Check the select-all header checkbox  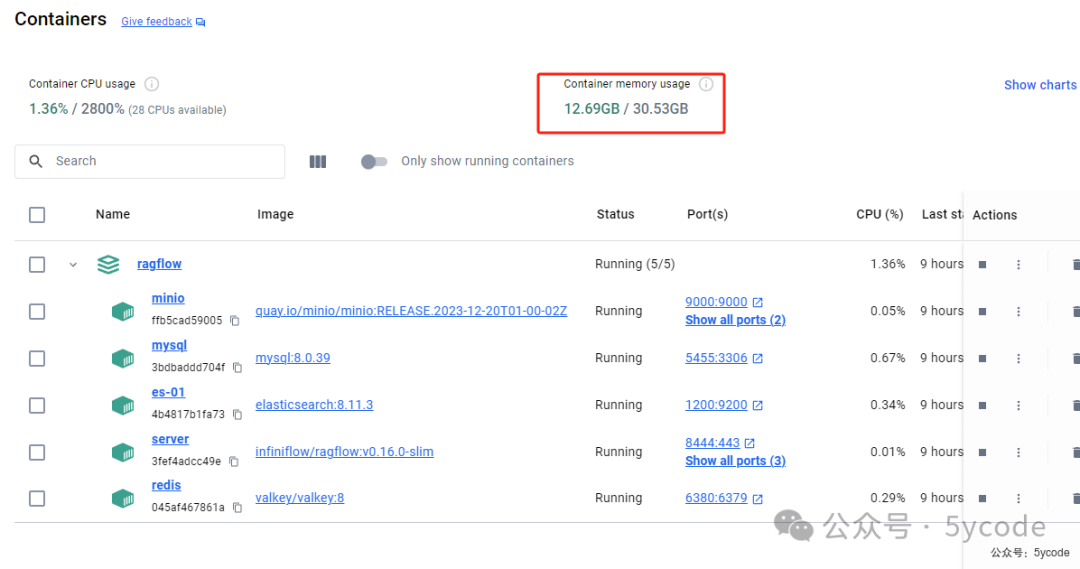(x=37, y=214)
